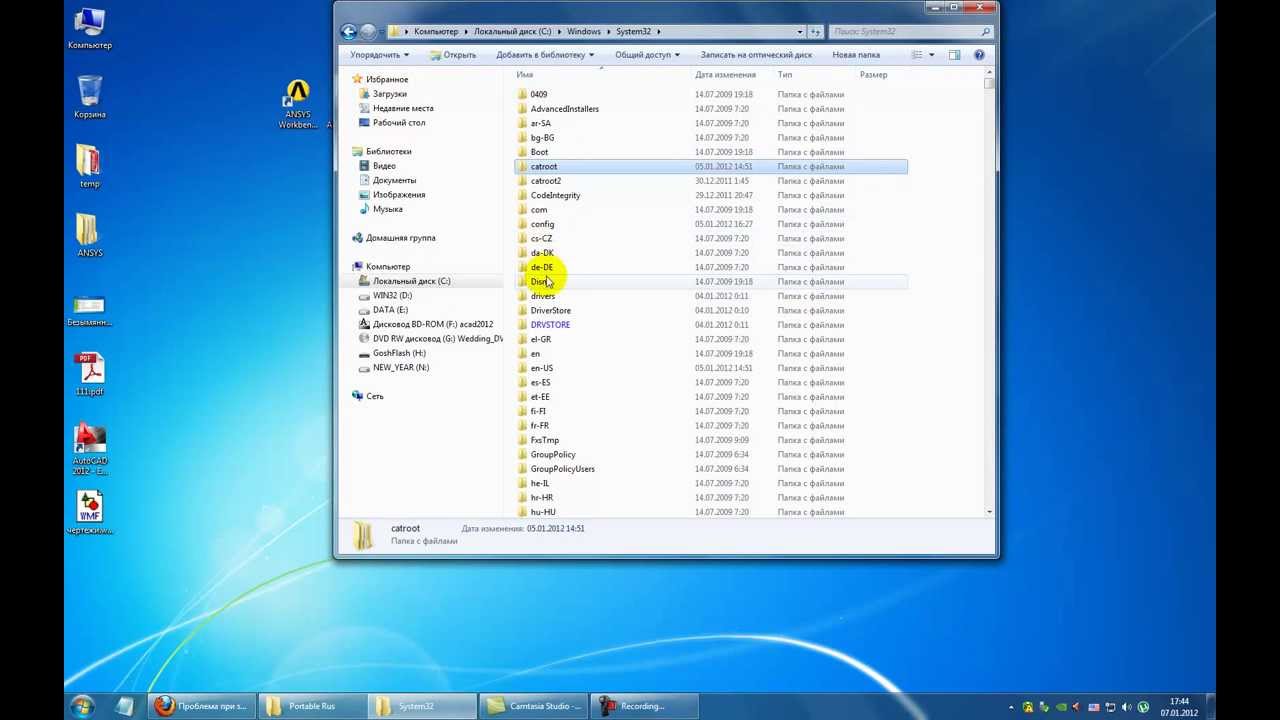Change view with the view mode icon
The image size is (1280, 720).
tap(916, 55)
